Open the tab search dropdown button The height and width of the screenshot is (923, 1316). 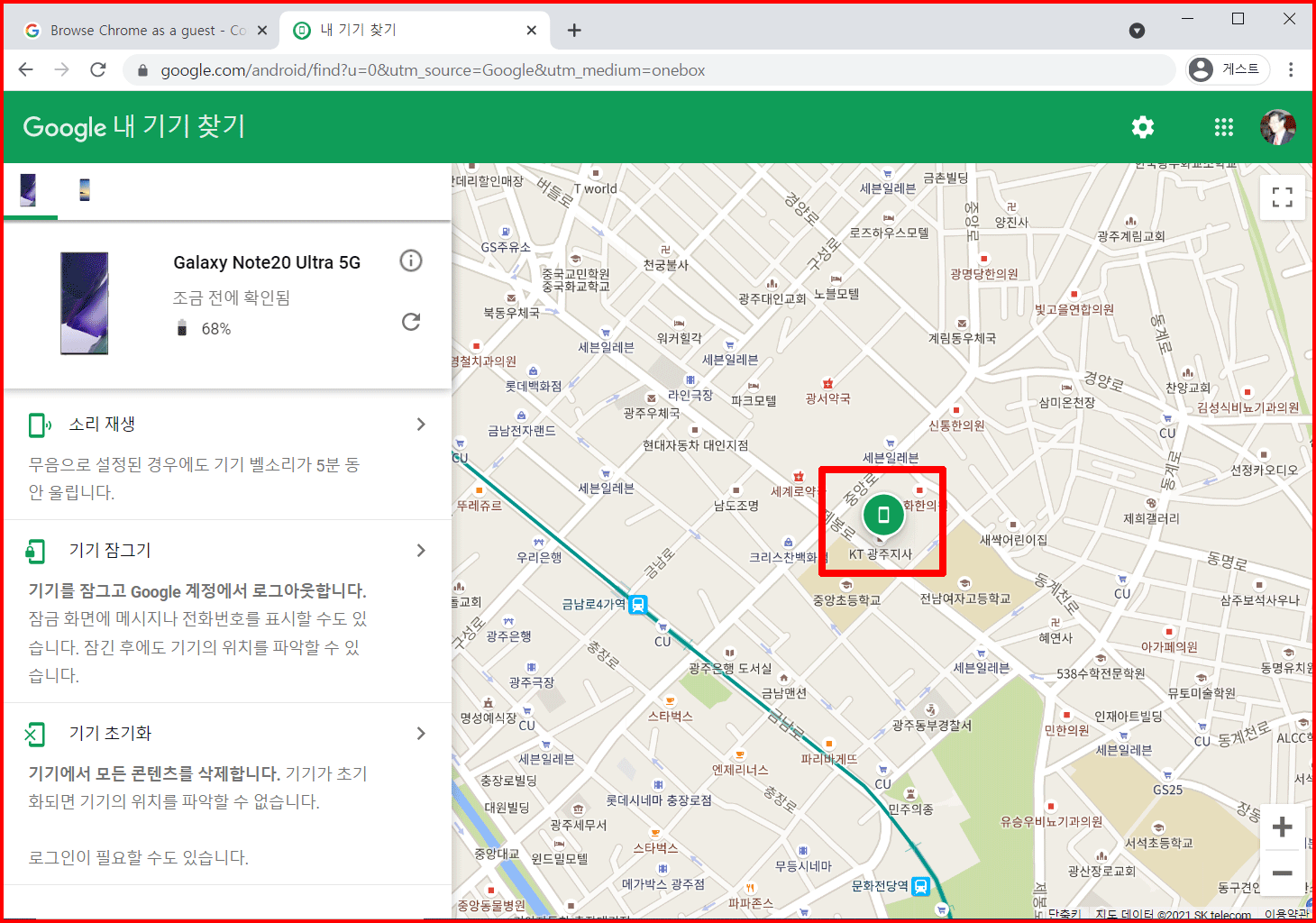click(x=1138, y=31)
